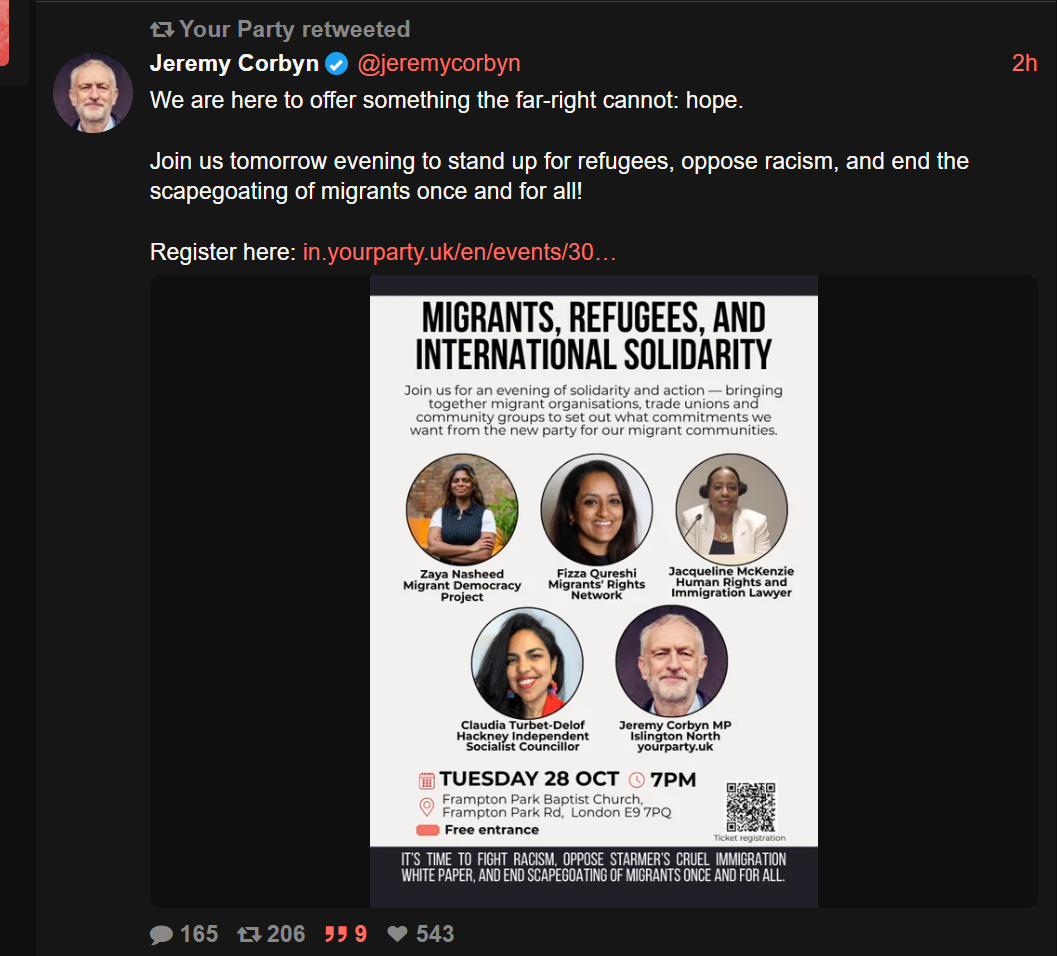The height and width of the screenshot is (956, 1057).
Task: Click the reply count 165
Action: coord(199,934)
